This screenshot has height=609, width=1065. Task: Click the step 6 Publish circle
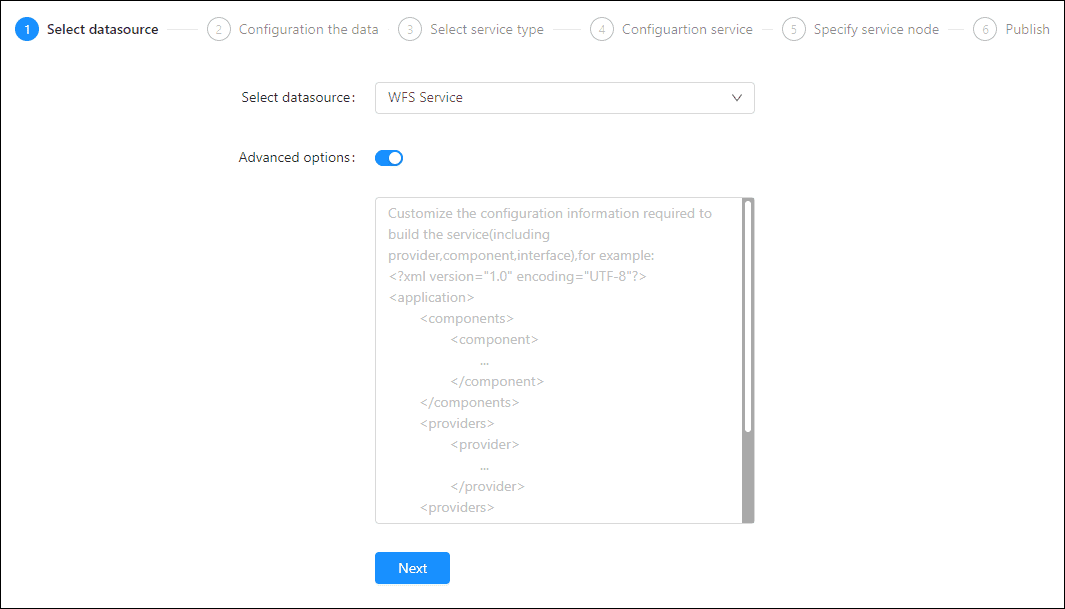tap(985, 29)
